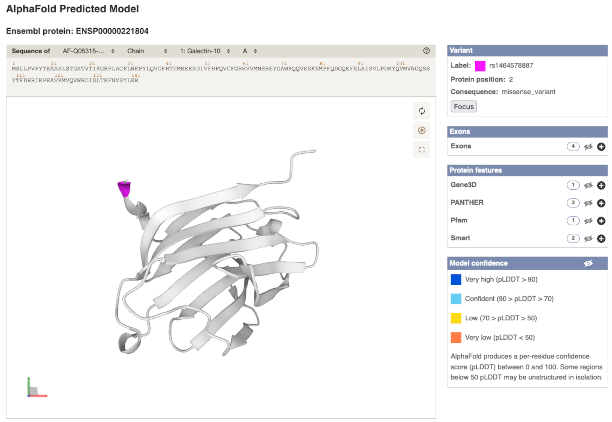Screen dimensions: 612x422
Task: Open the Galectin-10 entity dropdown
Action: pyautogui.click(x=204, y=50)
